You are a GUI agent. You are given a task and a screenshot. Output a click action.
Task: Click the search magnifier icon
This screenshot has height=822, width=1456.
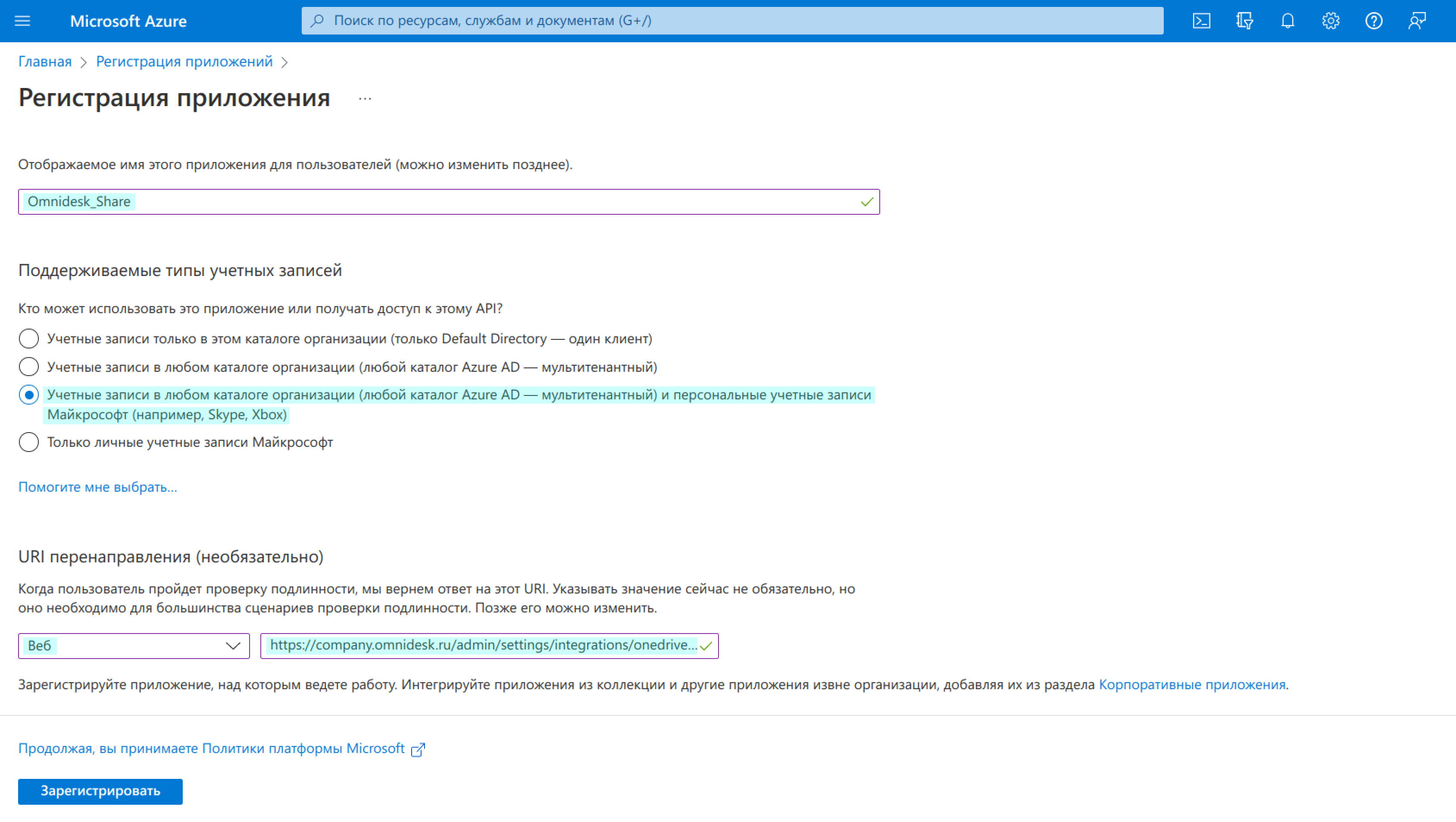pos(317,21)
